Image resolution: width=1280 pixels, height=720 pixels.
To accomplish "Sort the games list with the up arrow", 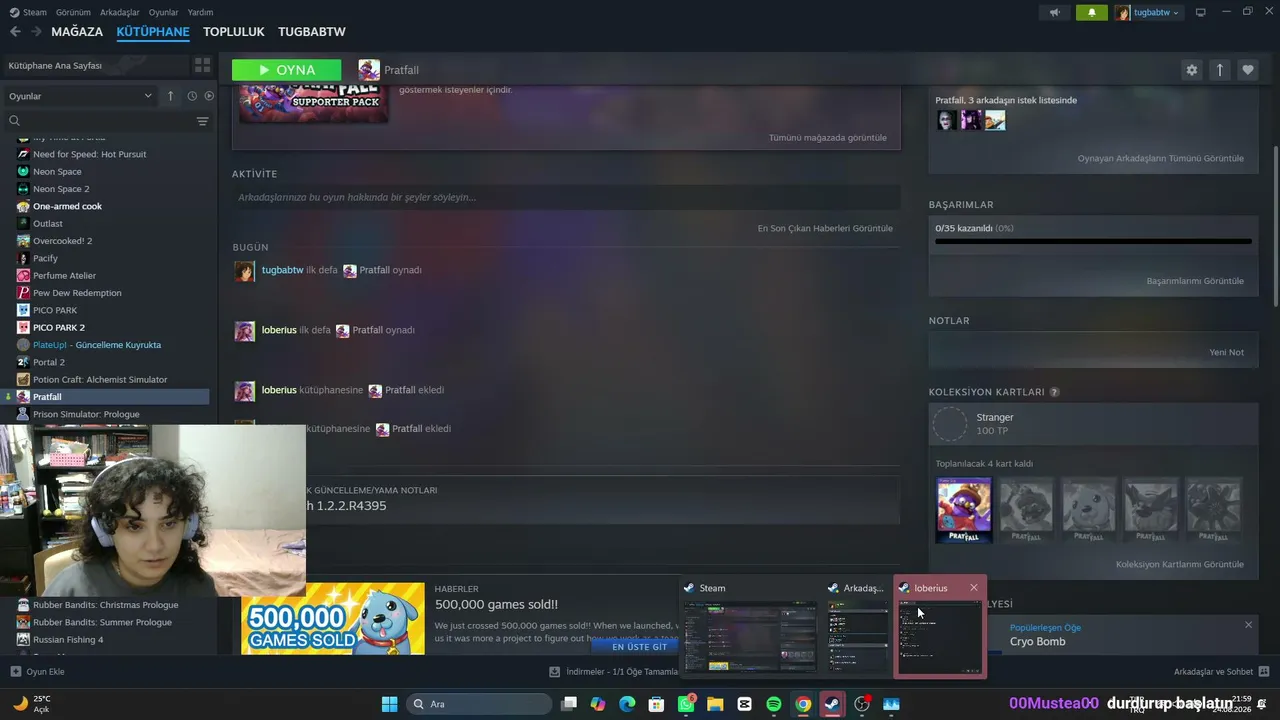I will 170,96.
